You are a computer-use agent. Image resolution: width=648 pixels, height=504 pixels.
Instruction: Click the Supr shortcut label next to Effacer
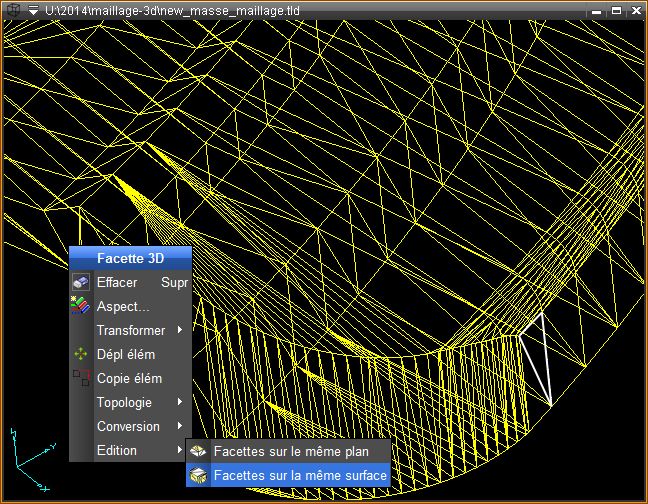[175, 283]
